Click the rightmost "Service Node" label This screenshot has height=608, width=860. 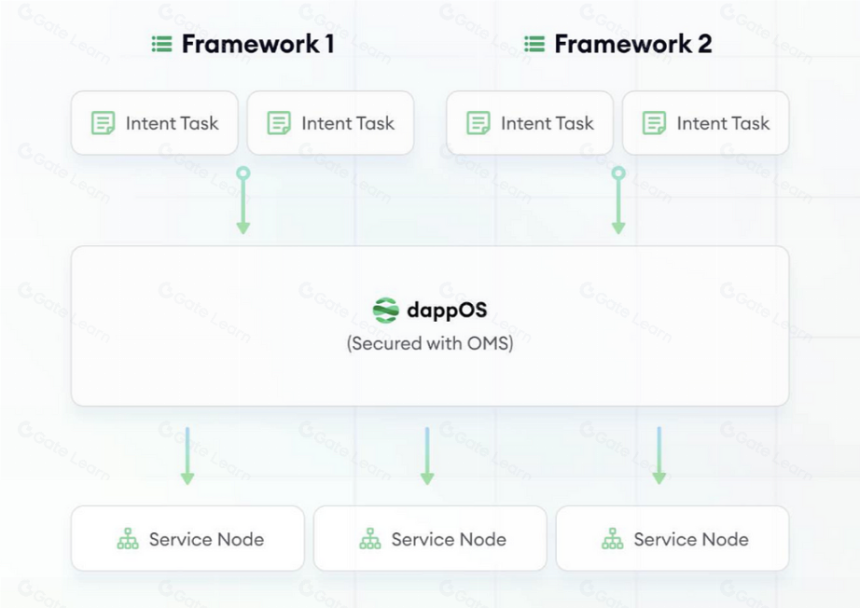point(692,539)
